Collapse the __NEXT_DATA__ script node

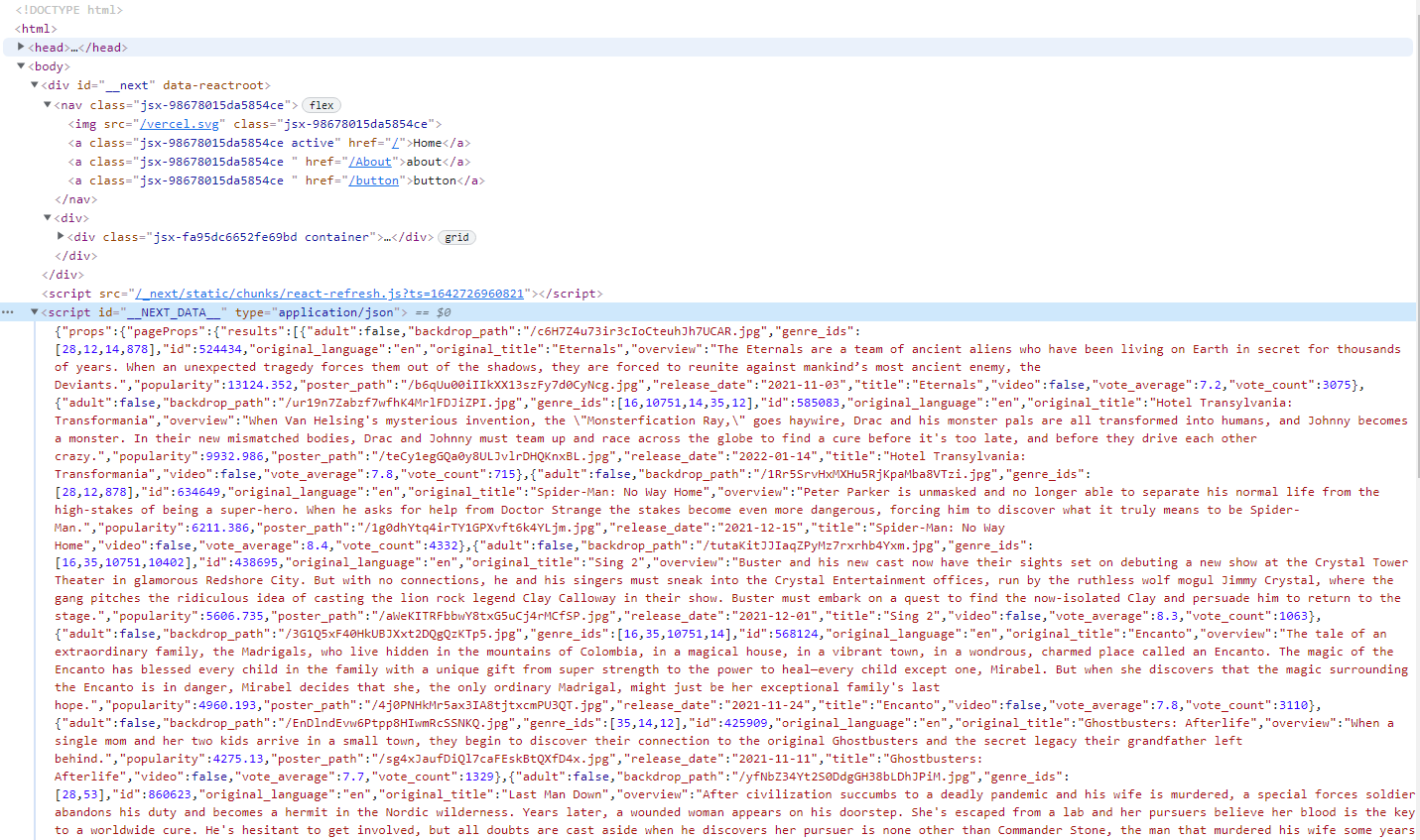tap(35, 311)
